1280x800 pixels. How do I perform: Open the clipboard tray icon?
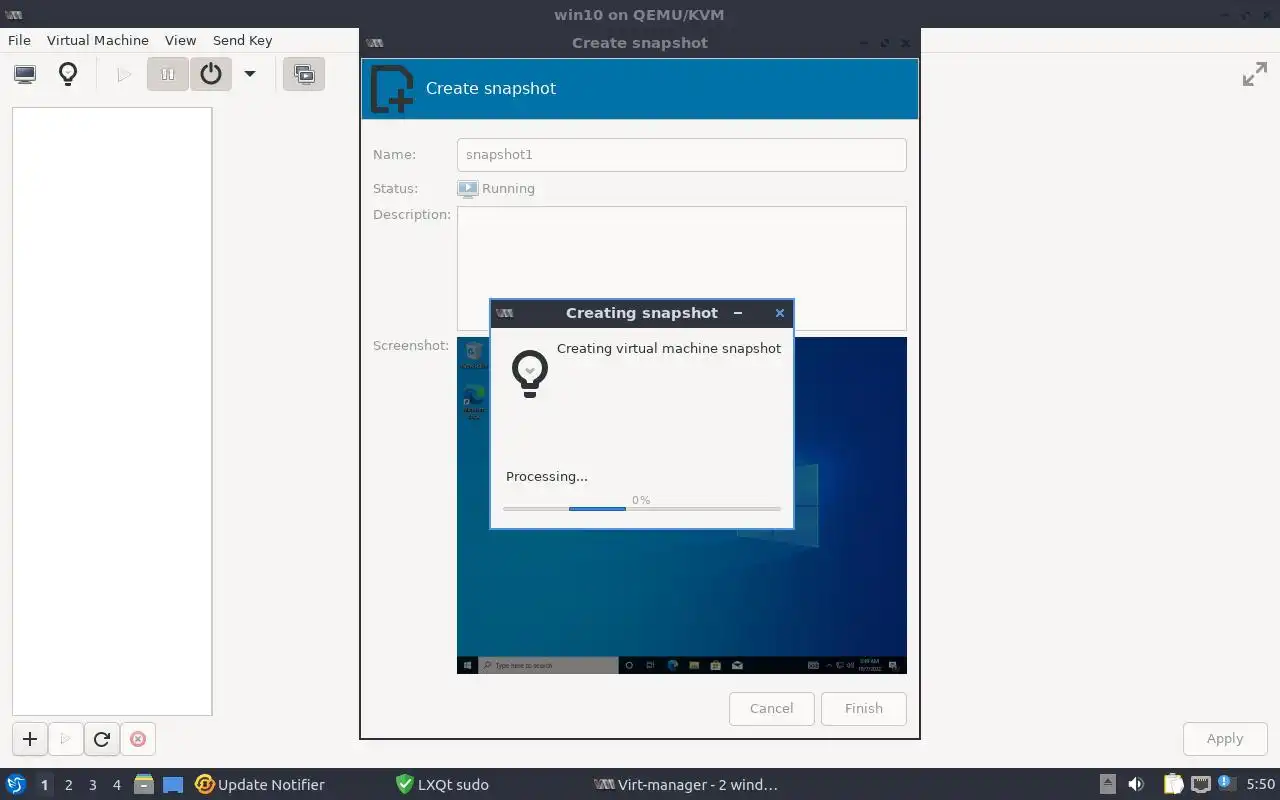point(1173,785)
